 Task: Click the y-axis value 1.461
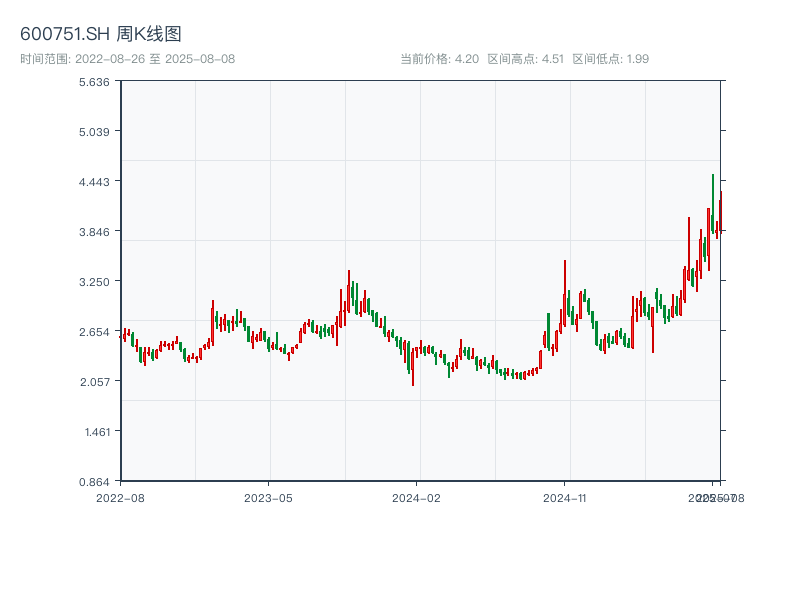click(97, 432)
